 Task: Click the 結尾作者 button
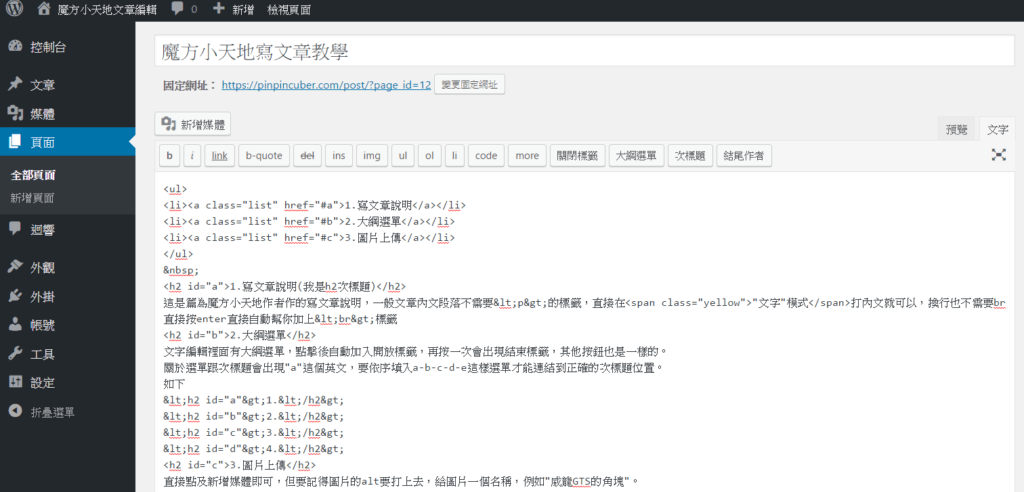coord(744,156)
